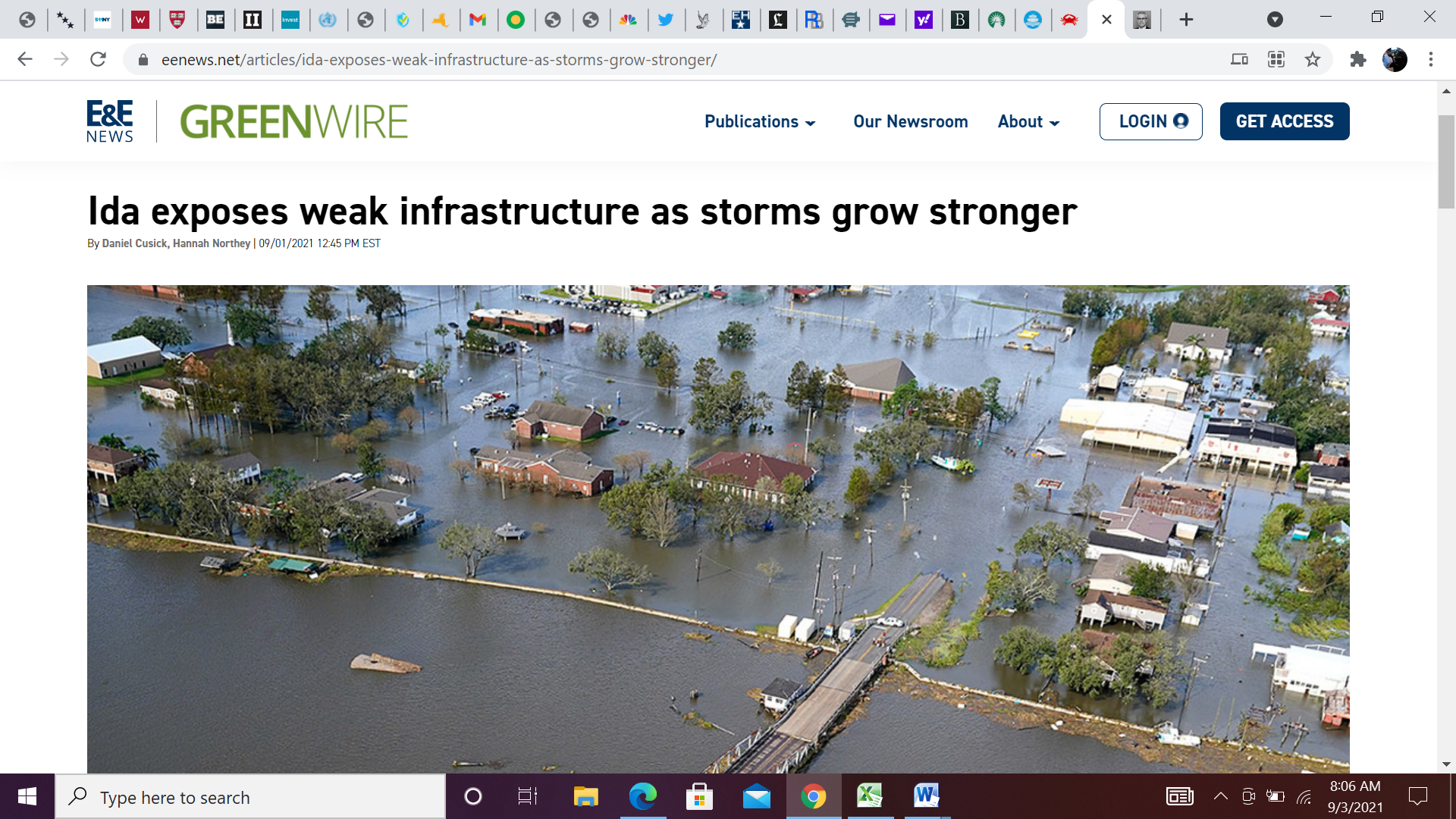
Task: Click the flooded town article image
Action: point(718,529)
